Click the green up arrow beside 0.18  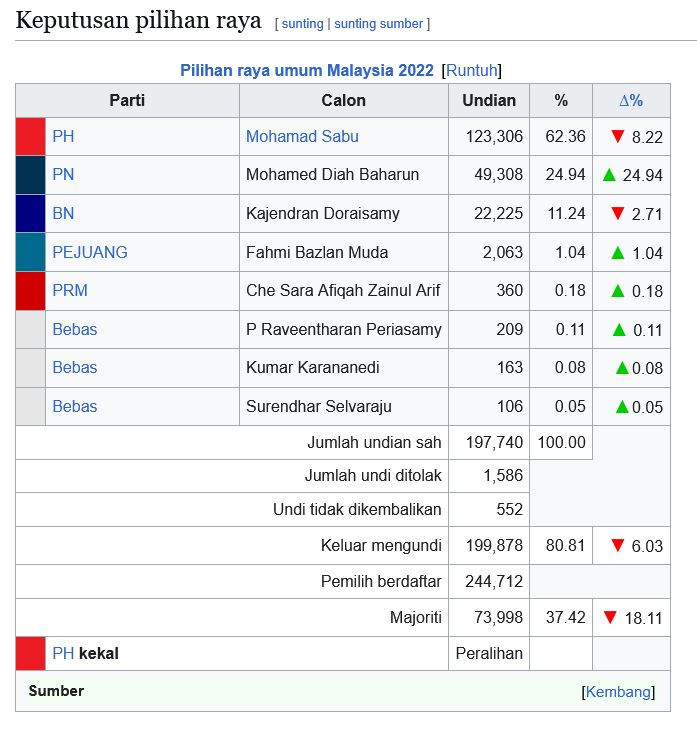618,290
